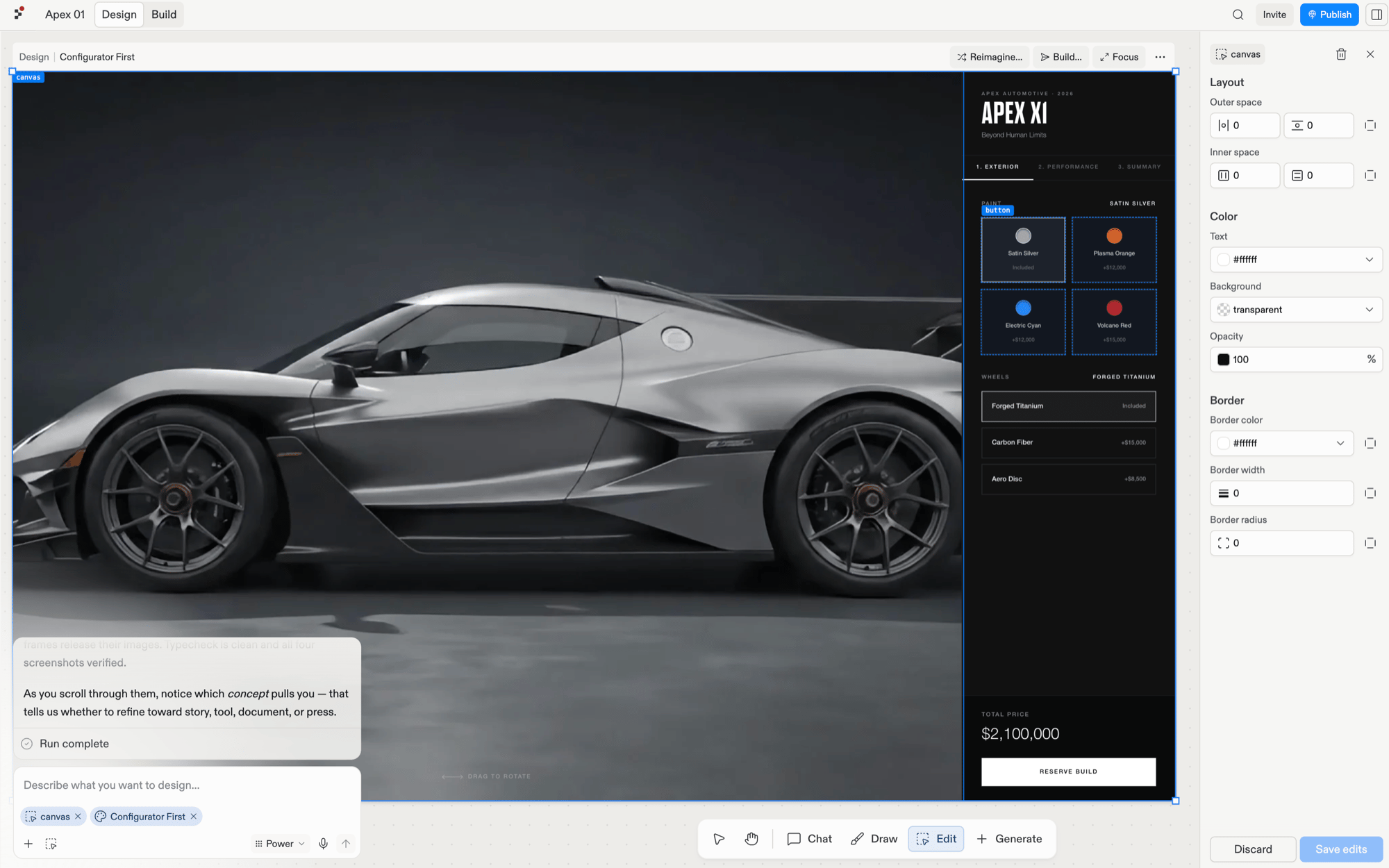Close the canvas properties panel

[1370, 54]
